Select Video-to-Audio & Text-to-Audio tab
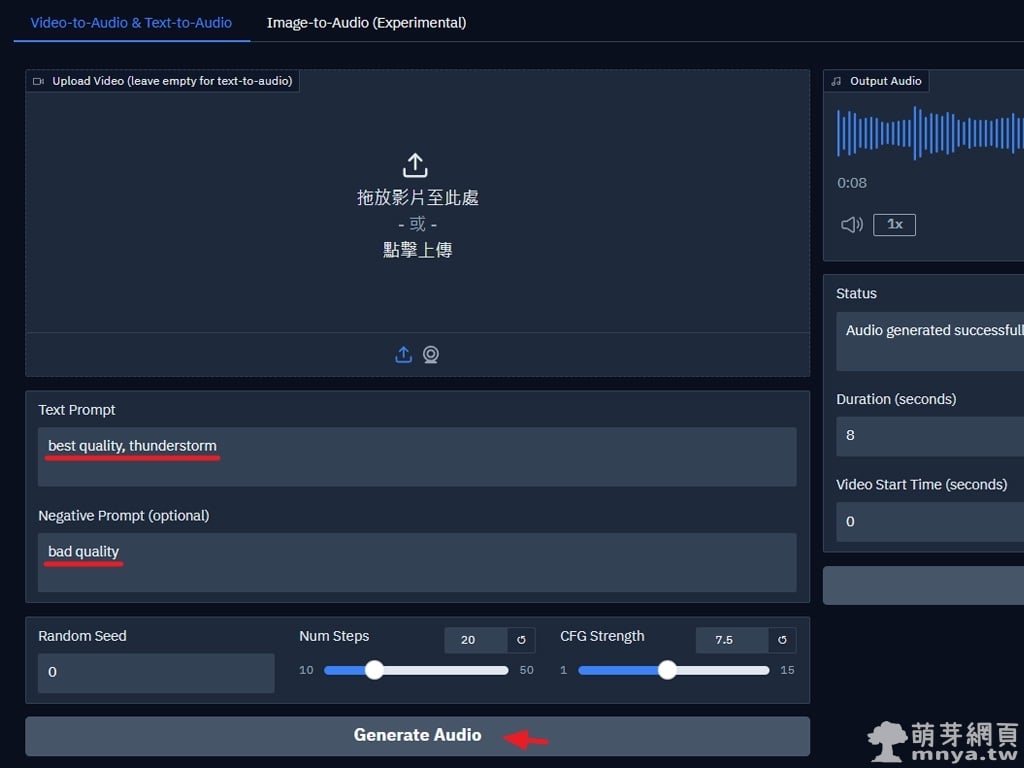The width and height of the screenshot is (1024, 768). coord(131,22)
